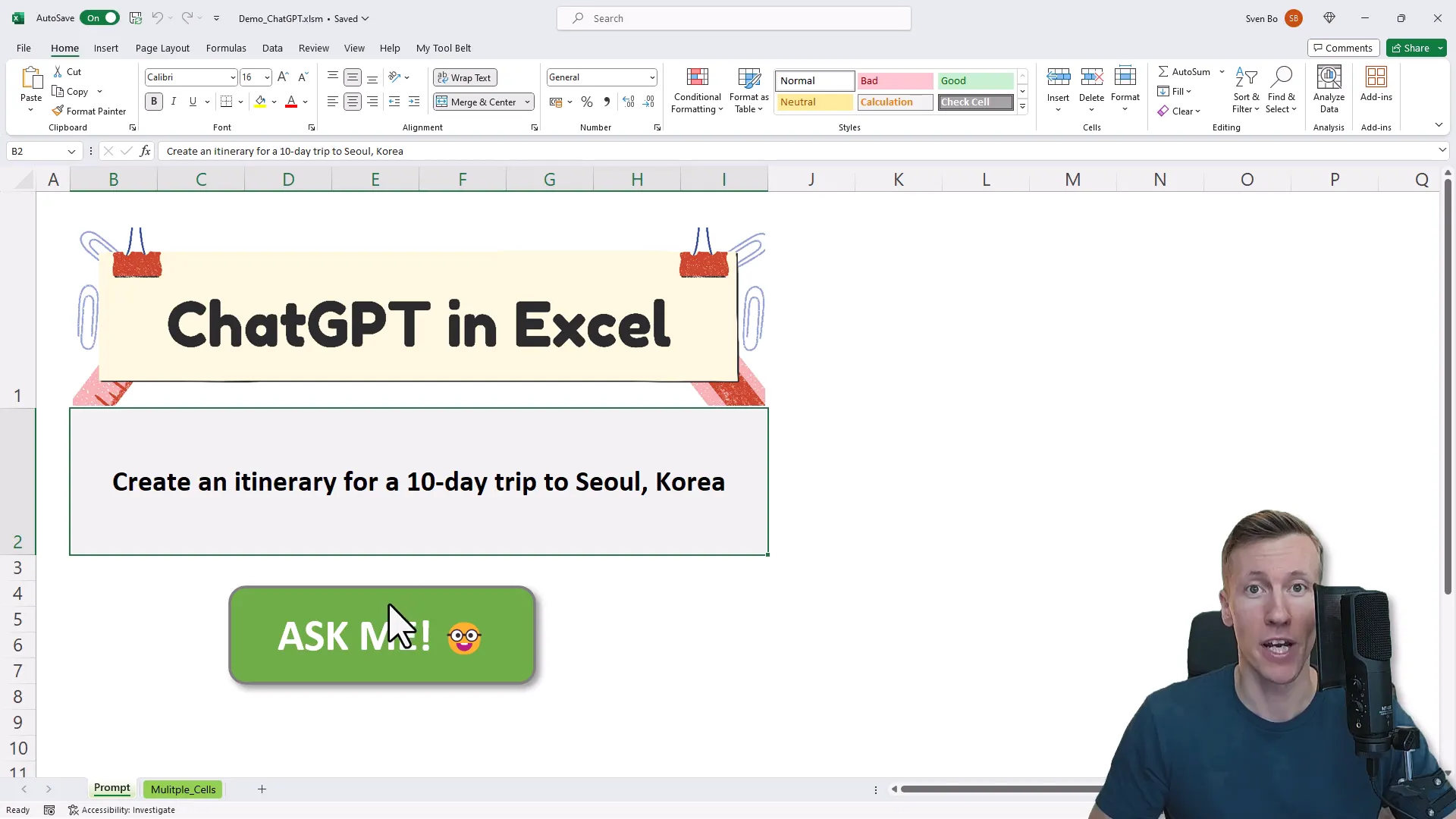
Task: Open the Mulitple_Cells sheet tab
Action: point(182,789)
